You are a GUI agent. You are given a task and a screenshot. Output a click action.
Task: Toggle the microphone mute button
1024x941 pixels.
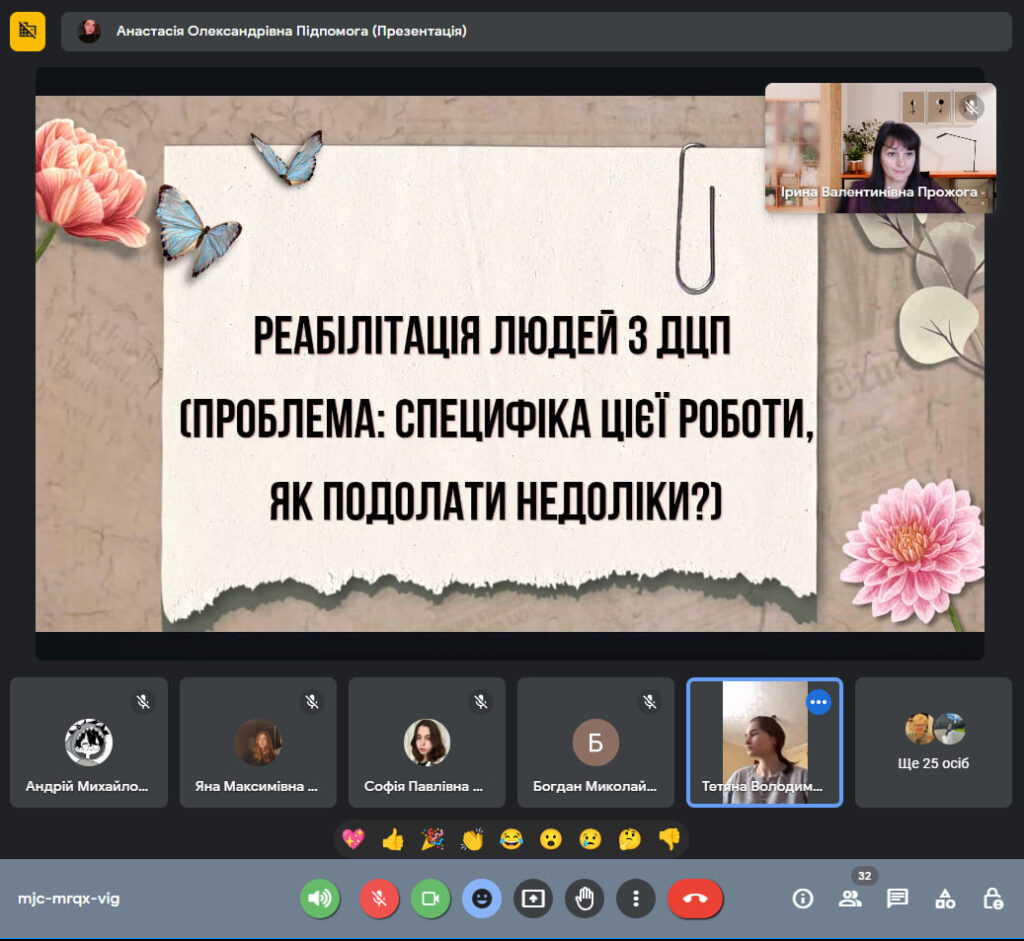[379, 899]
